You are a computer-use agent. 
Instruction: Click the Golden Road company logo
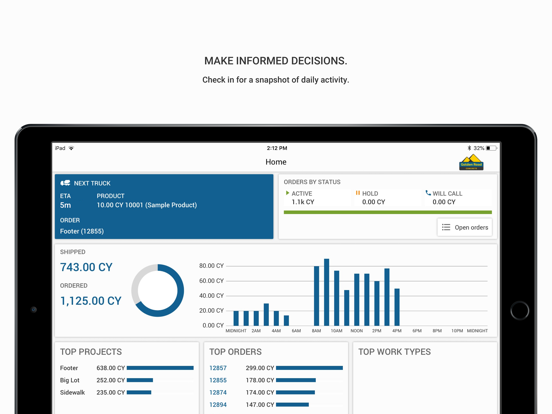[x=471, y=162]
